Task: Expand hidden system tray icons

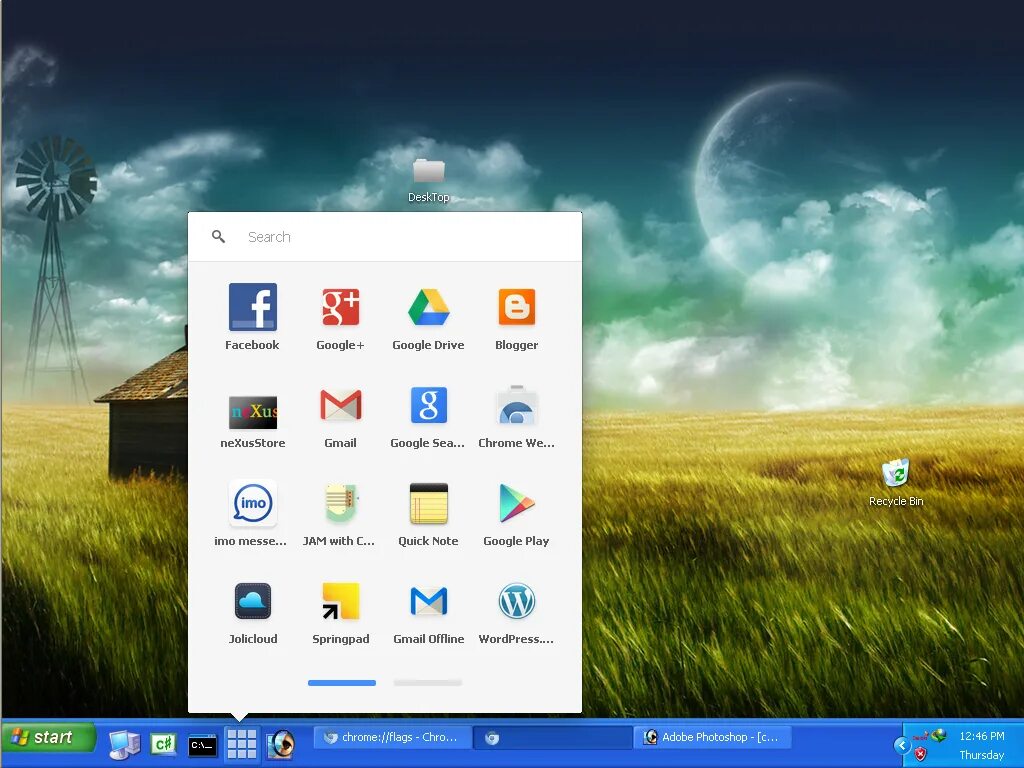Action: (902, 745)
